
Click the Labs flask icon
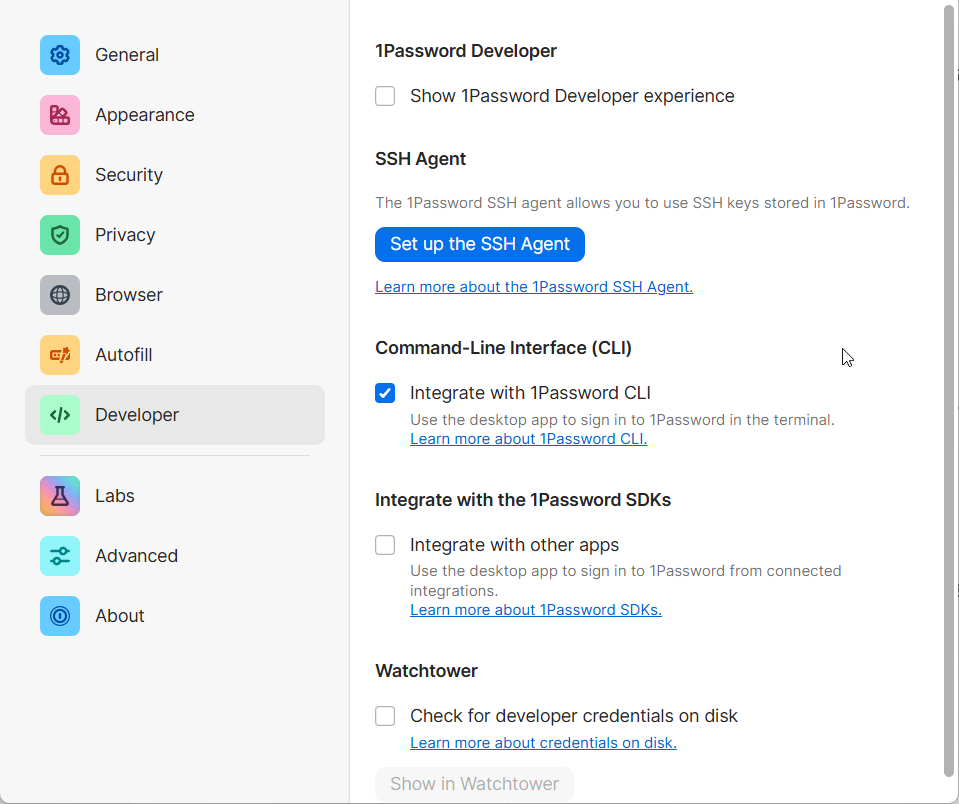coord(60,496)
